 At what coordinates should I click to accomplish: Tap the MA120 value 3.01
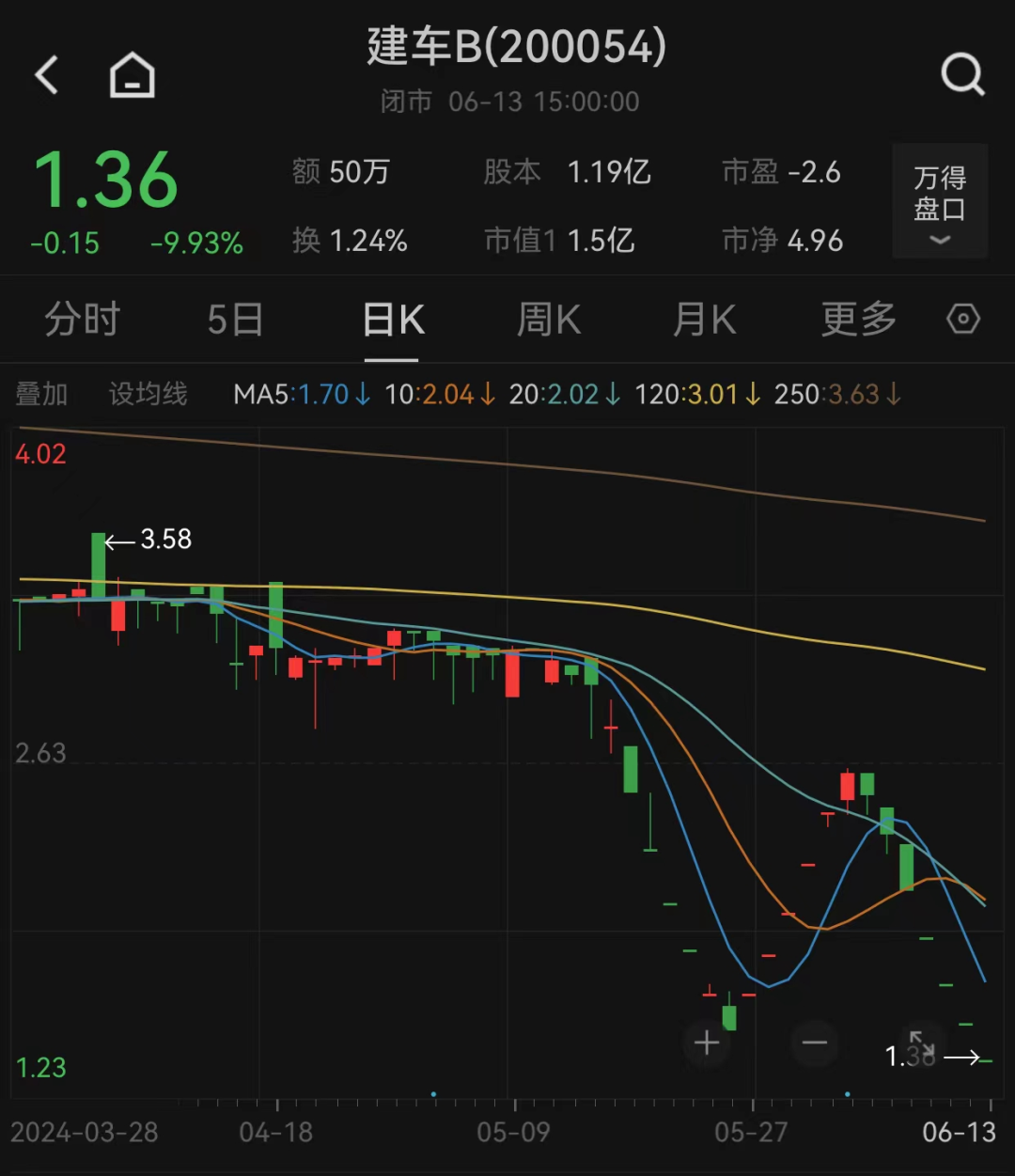point(698,394)
